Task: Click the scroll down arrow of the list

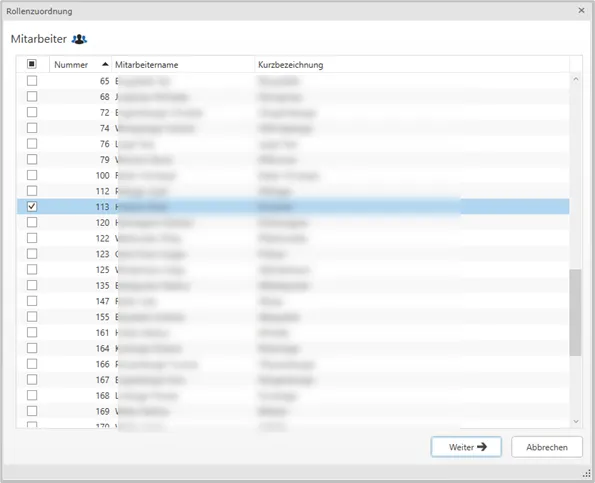Action: coord(576,422)
